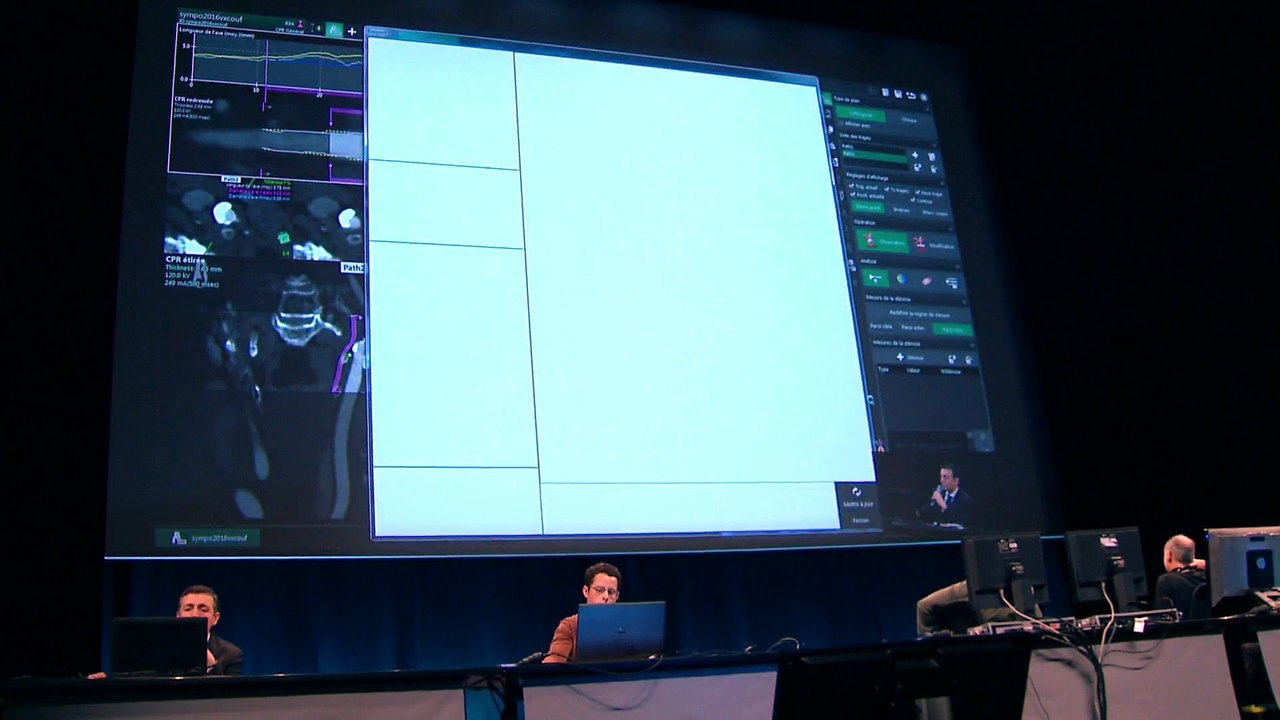This screenshot has width=1280, height=720.
Task: Click the Path2 label on the CPR étirée view
Action: [352, 268]
